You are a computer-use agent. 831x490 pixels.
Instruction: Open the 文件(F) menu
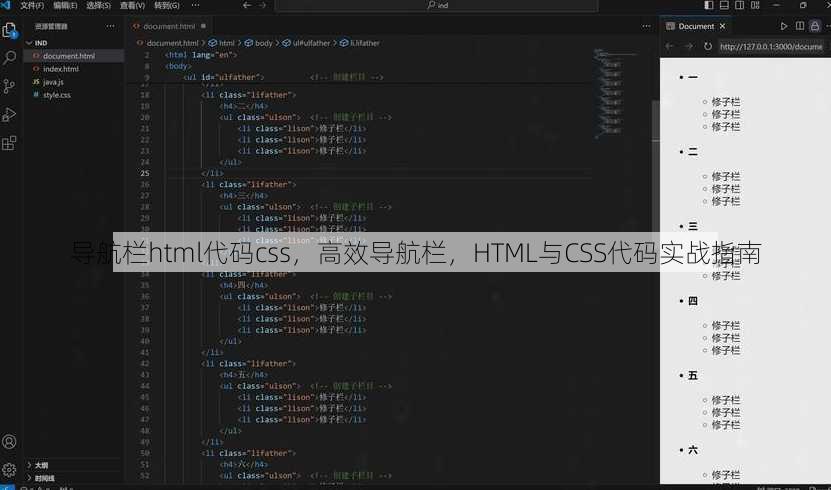coord(32,5)
